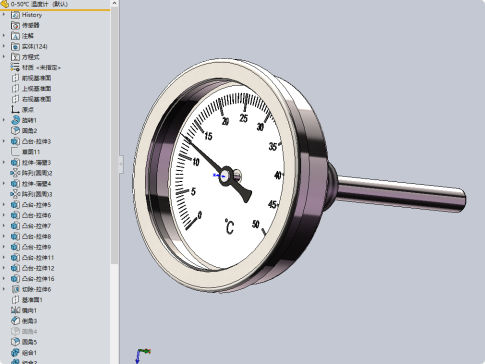Expand the History node

click(x=4, y=15)
